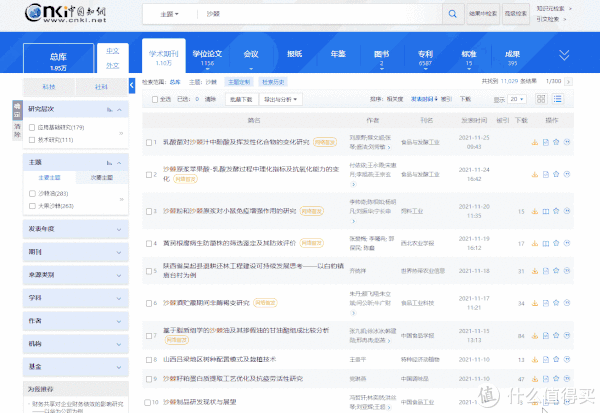The image size is (600, 413).
Task: Check the row 1 result checkbox
Action: [x=149, y=142]
